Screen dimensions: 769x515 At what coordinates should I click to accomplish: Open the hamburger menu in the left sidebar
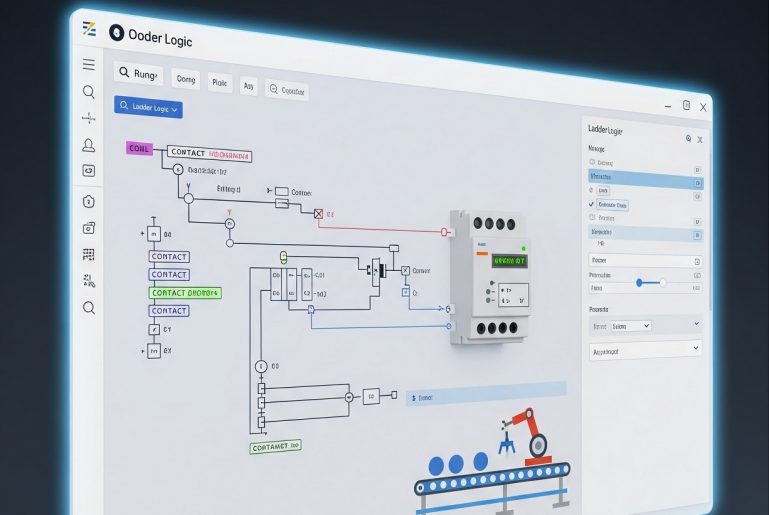[x=89, y=65]
